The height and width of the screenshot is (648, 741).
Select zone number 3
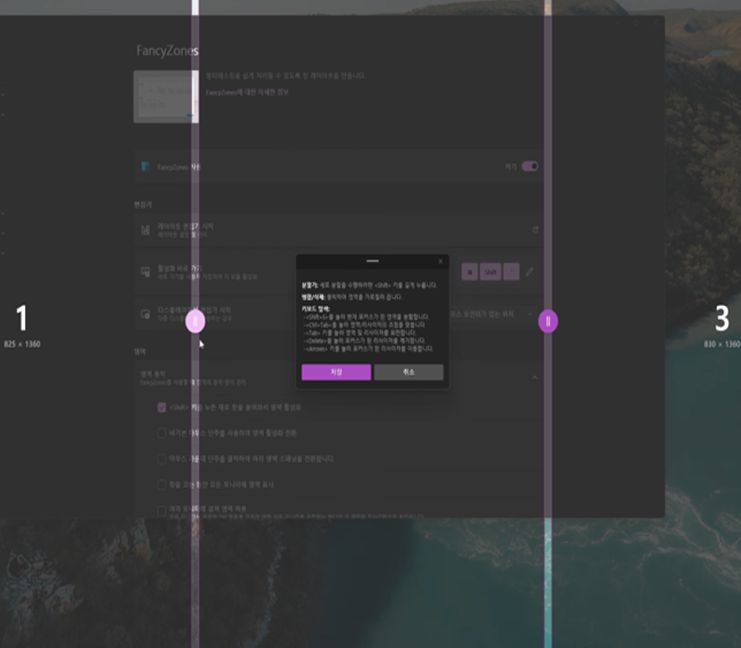click(x=722, y=318)
